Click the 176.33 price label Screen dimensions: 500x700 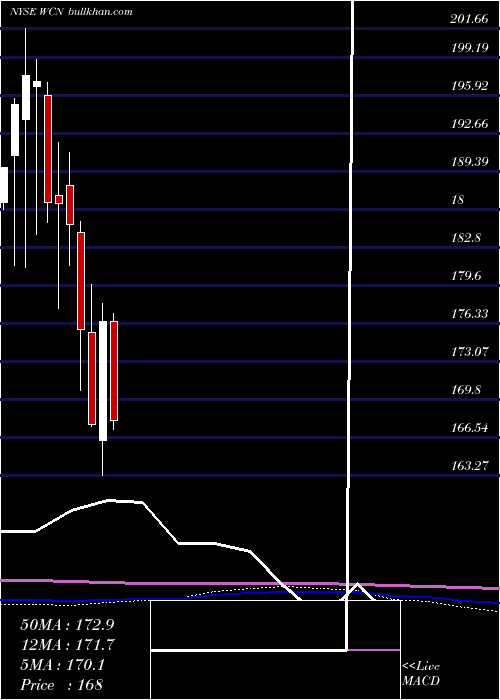click(x=469, y=314)
